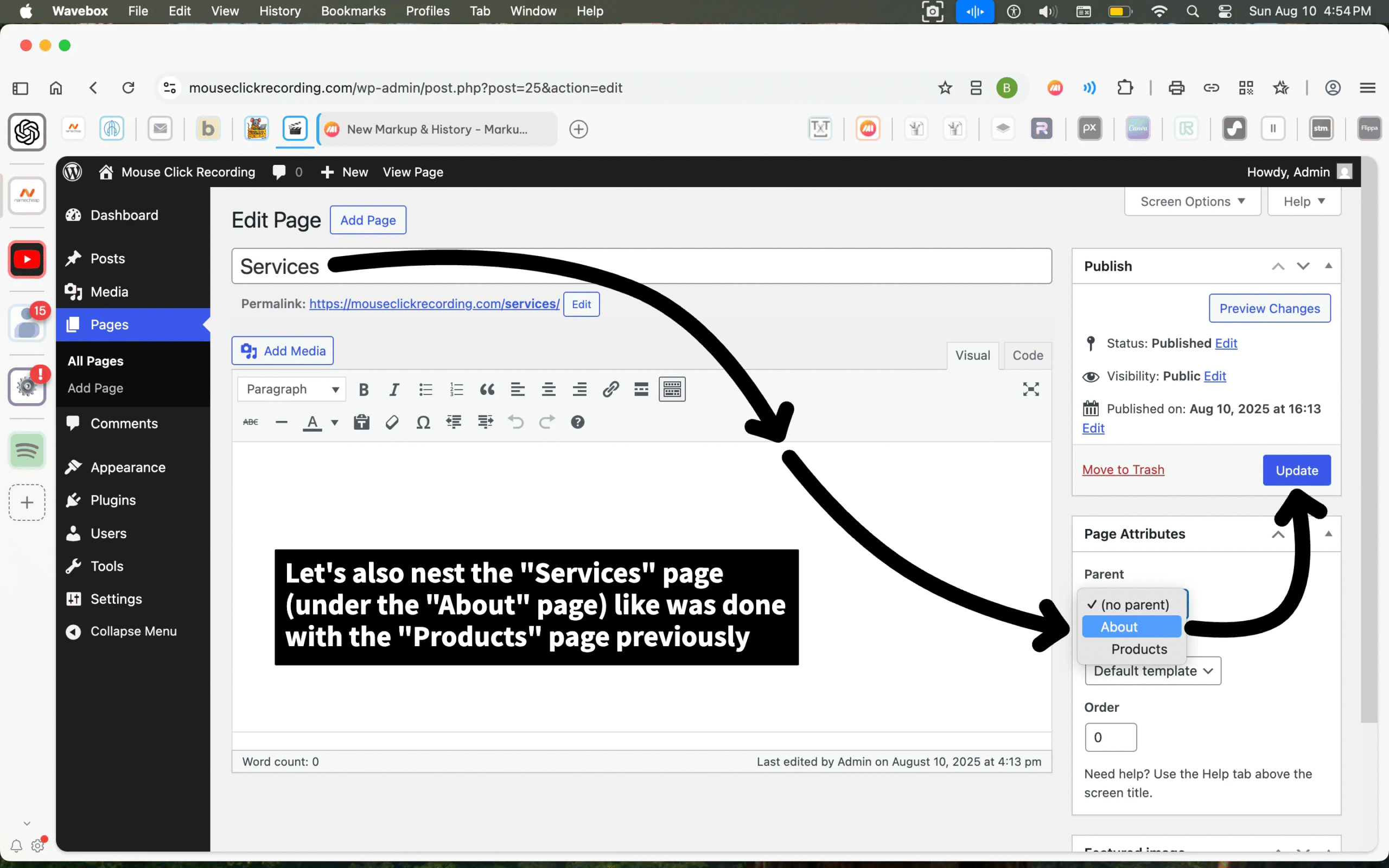Click the Move to Trash link
Viewport: 1389px width, 868px height.
(1123, 470)
